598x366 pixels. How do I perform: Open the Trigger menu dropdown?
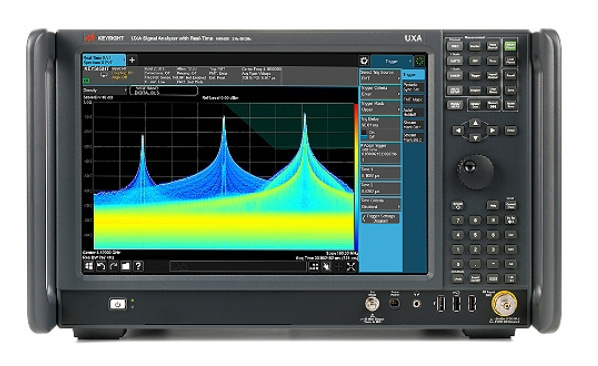click(x=392, y=61)
